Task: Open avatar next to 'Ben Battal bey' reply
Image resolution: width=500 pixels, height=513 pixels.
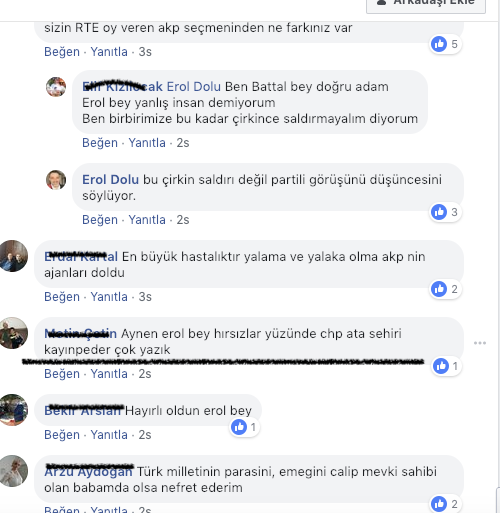Action: pyautogui.click(x=56, y=87)
